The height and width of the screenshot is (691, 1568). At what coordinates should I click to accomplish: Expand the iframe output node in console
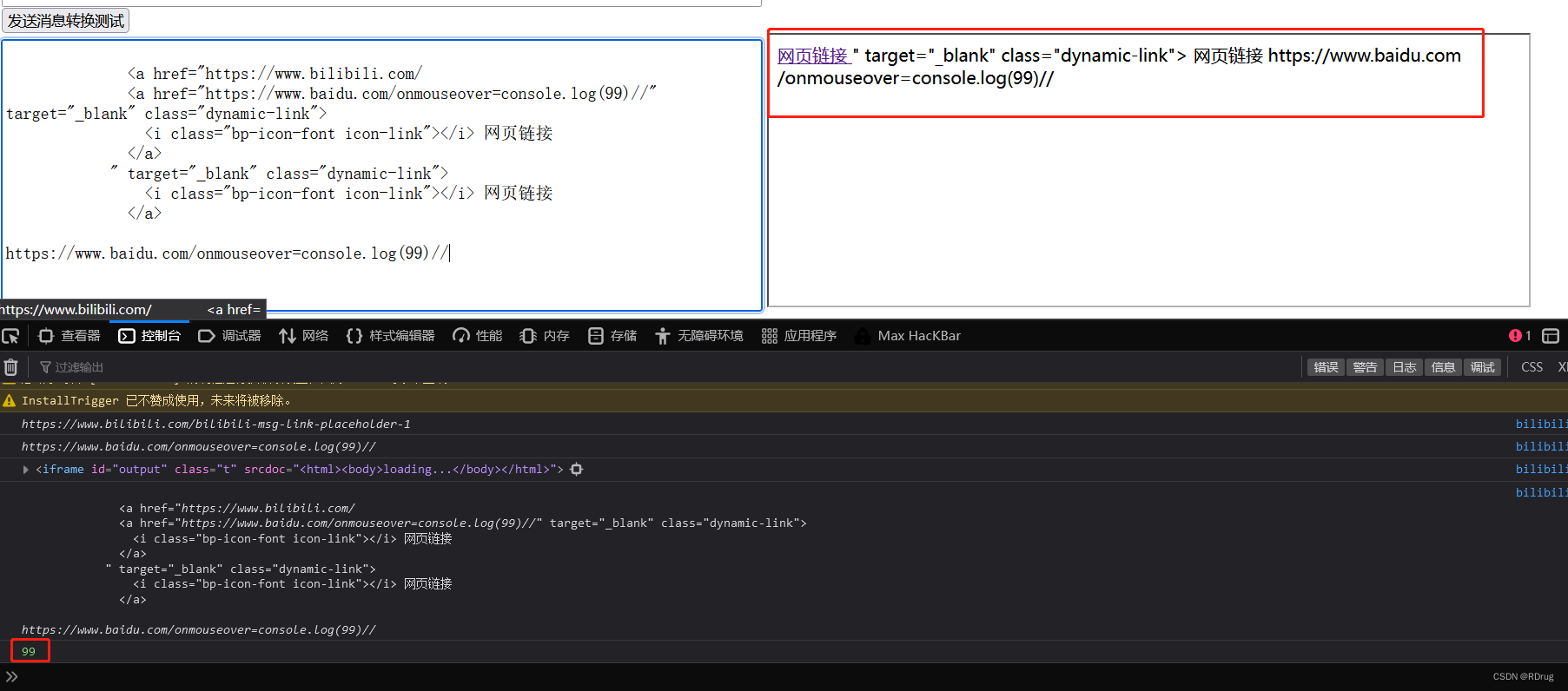[26, 470]
